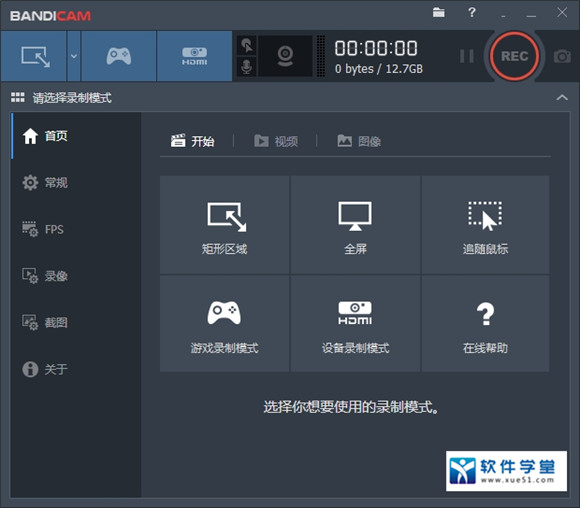Choose the 追随鼠标 follow mouse tile
The image size is (580, 508).
coord(485,225)
